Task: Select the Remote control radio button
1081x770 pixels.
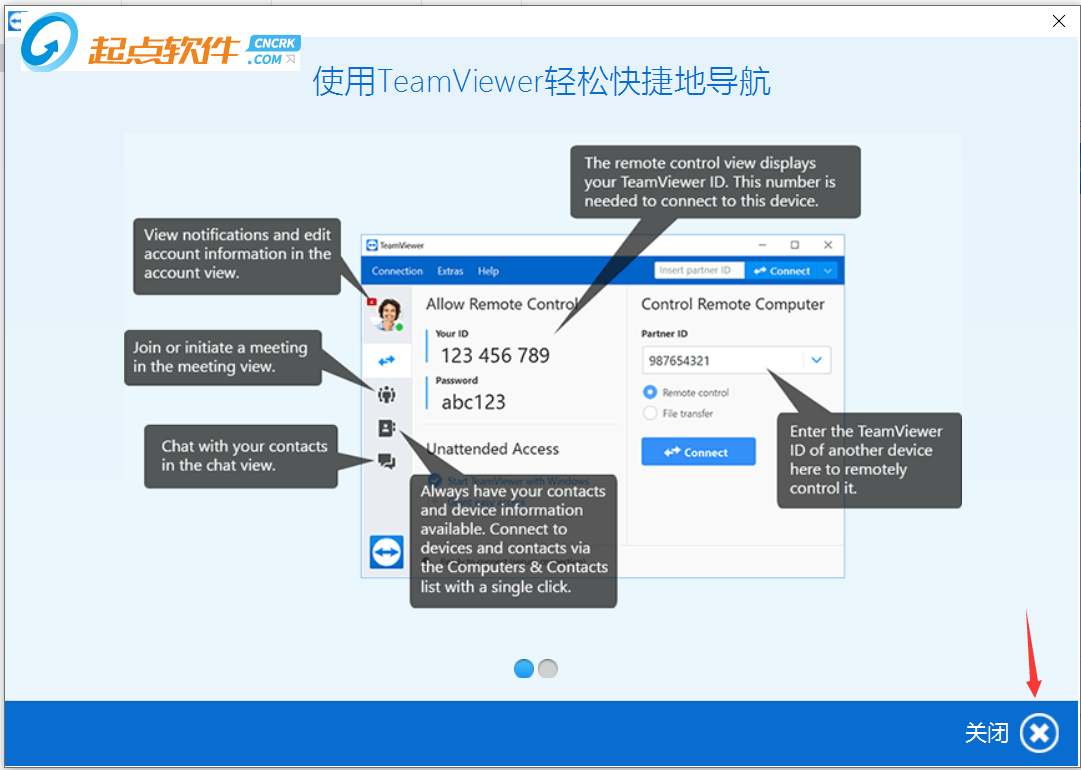Action: pyautogui.click(x=649, y=392)
